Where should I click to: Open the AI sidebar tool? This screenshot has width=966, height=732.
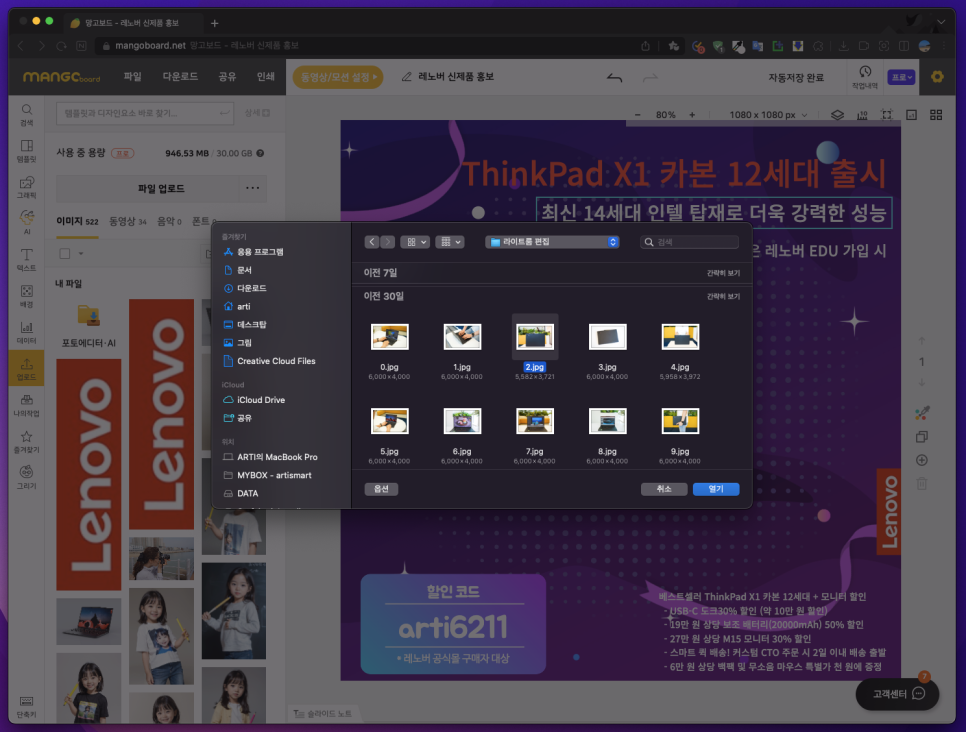[26, 223]
